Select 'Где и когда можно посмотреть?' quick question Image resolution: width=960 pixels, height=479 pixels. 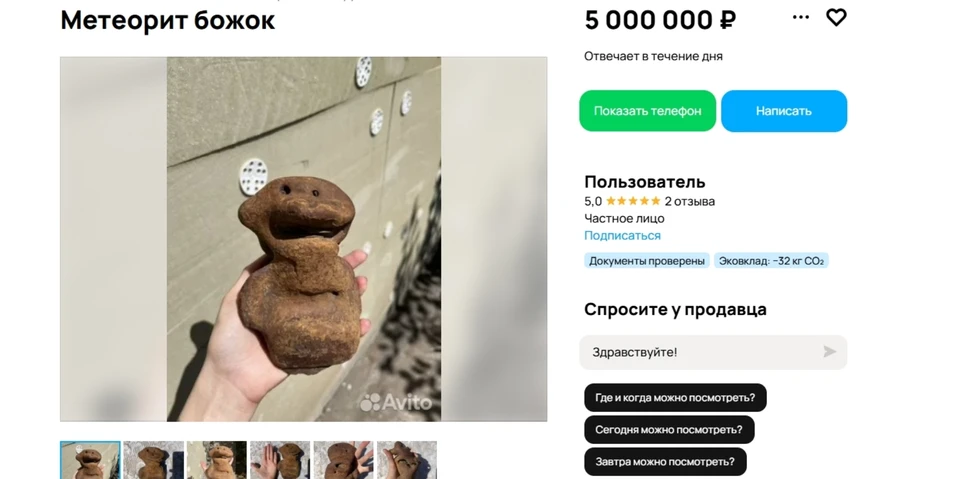[675, 398]
